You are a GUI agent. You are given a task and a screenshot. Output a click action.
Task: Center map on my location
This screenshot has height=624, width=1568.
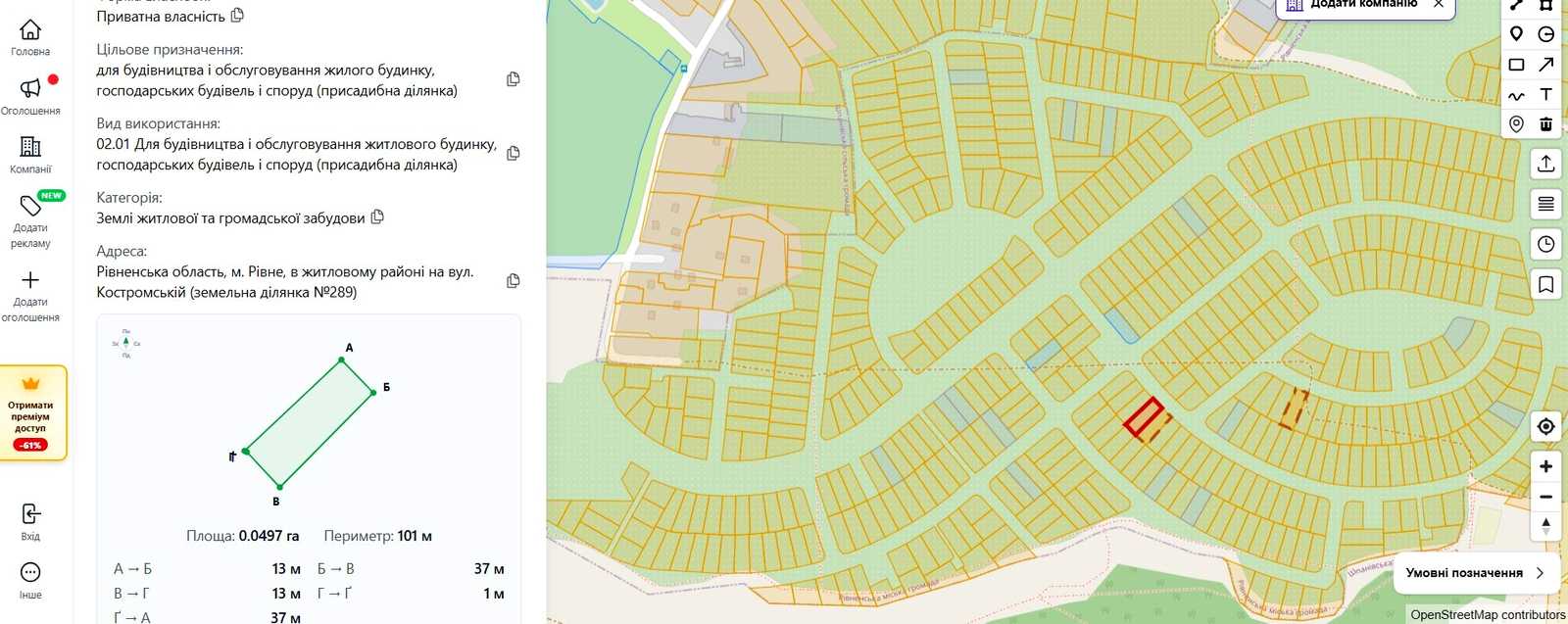pos(1545,427)
